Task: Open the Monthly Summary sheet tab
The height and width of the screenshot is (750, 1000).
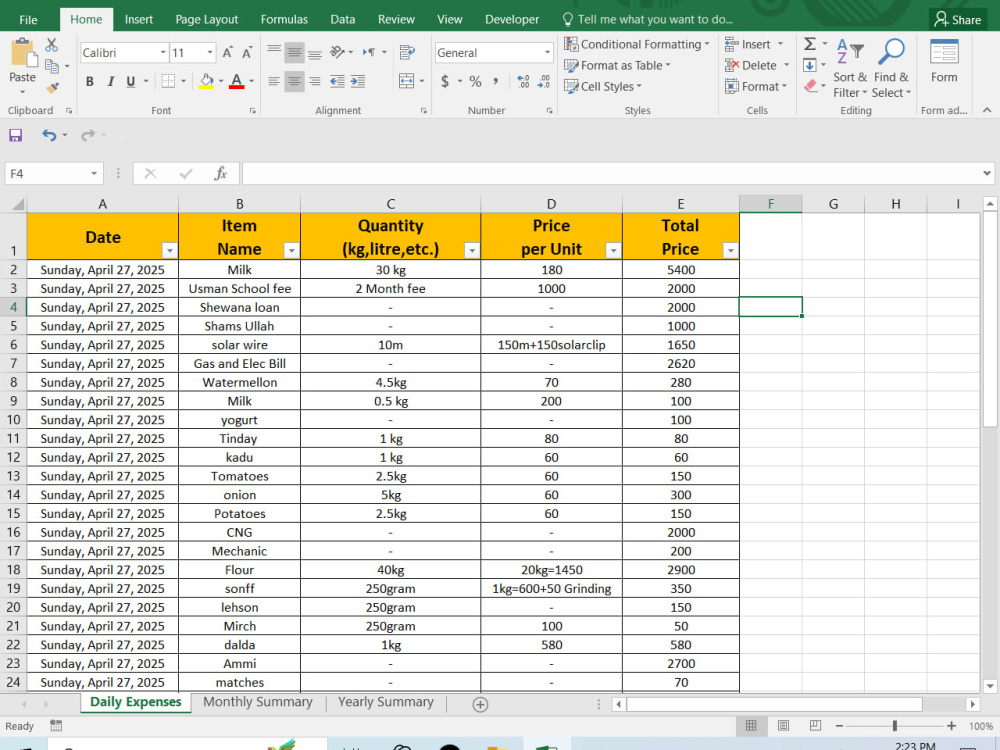Action: 258,702
